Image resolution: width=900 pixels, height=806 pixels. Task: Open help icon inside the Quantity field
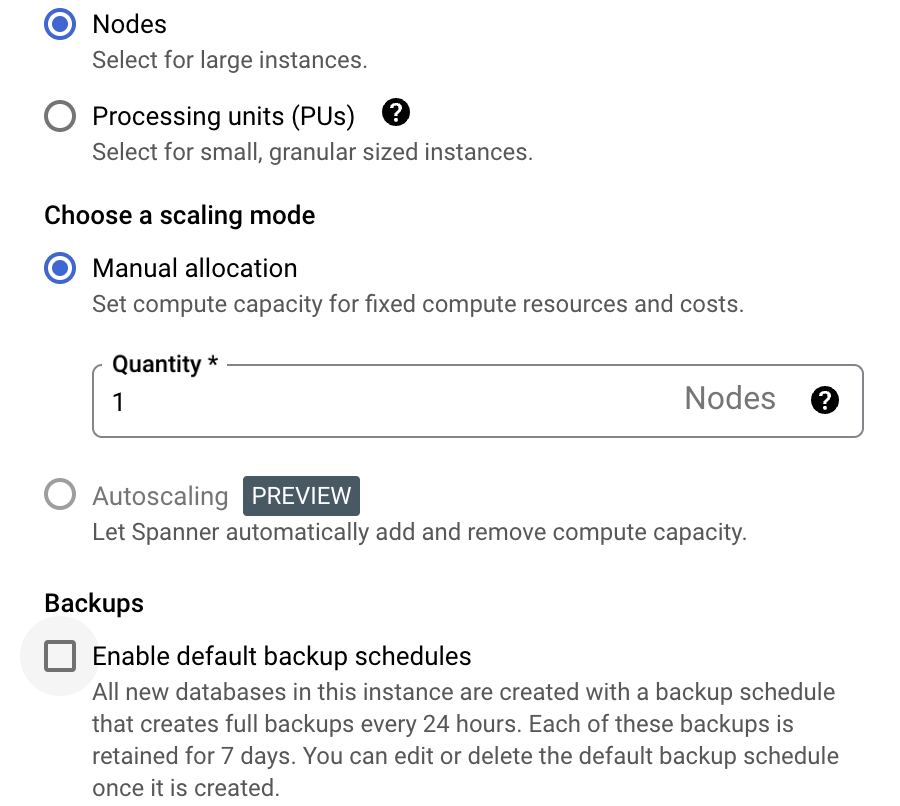[x=824, y=401]
